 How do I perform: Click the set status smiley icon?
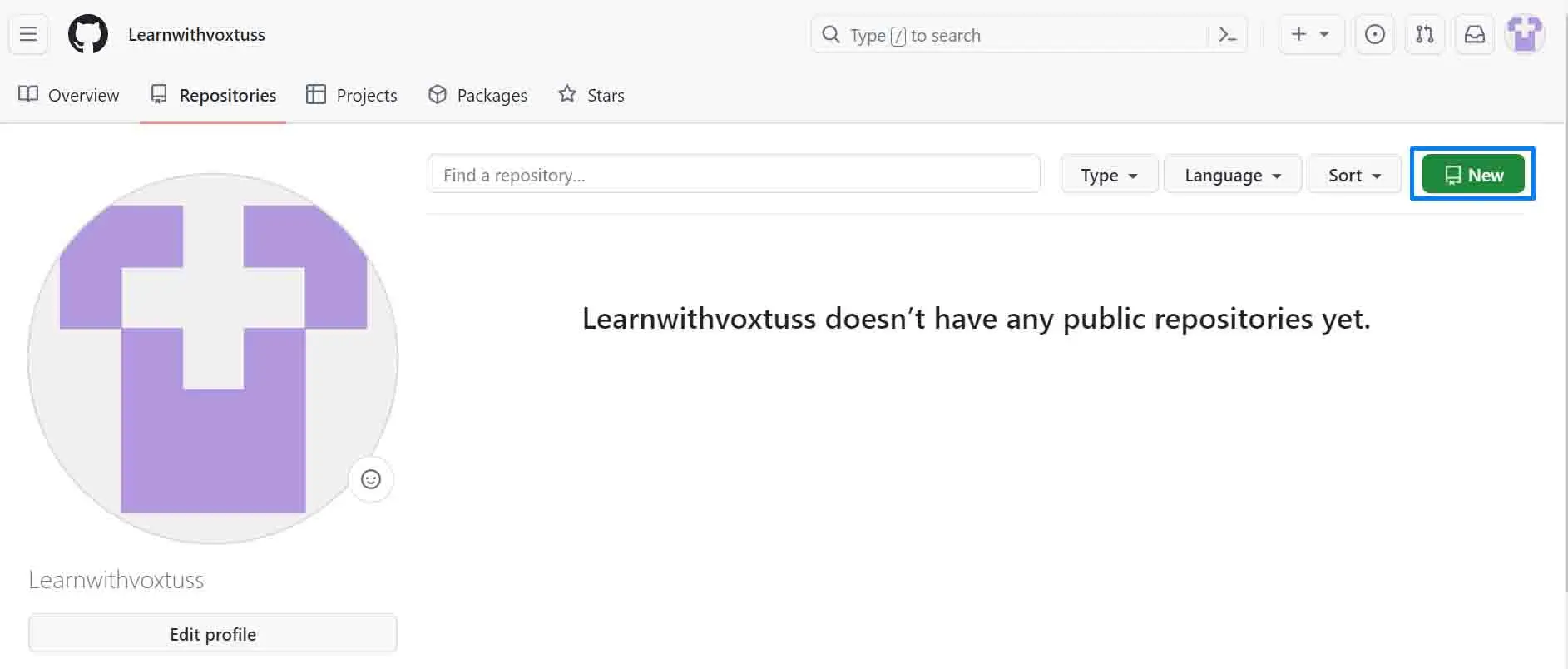coord(371,479)
